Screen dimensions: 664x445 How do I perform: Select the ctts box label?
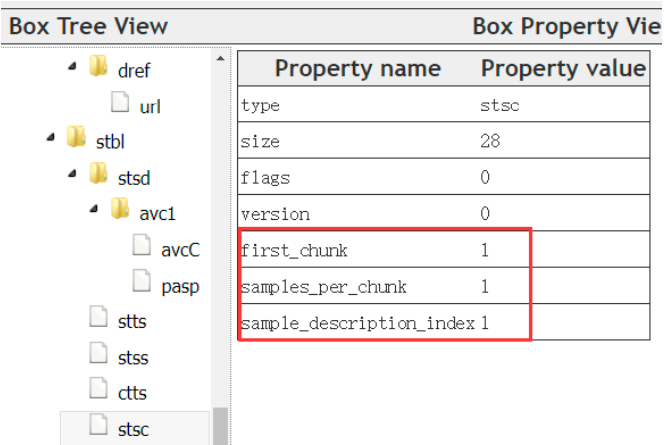tap(132, 393)
